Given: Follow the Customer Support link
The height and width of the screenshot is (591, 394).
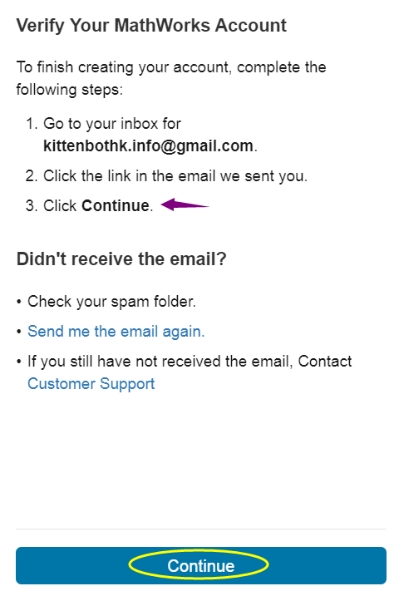Looking at the screenshot, I should 91,384.
